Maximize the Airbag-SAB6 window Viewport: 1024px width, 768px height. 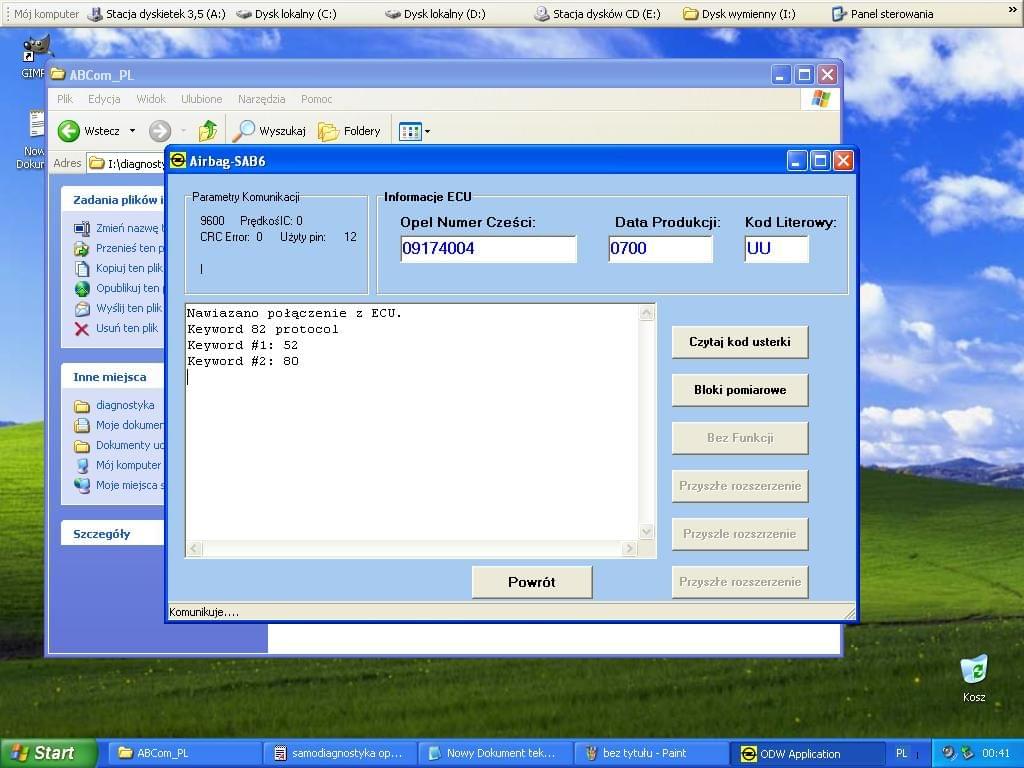(820, 161)
